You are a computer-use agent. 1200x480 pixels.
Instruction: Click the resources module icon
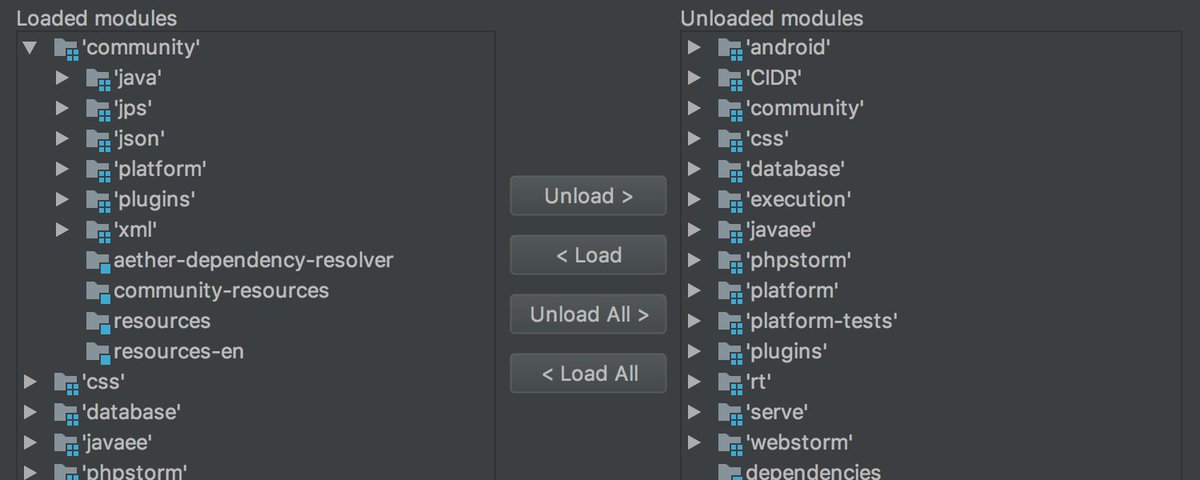click(x=98, y=322)
